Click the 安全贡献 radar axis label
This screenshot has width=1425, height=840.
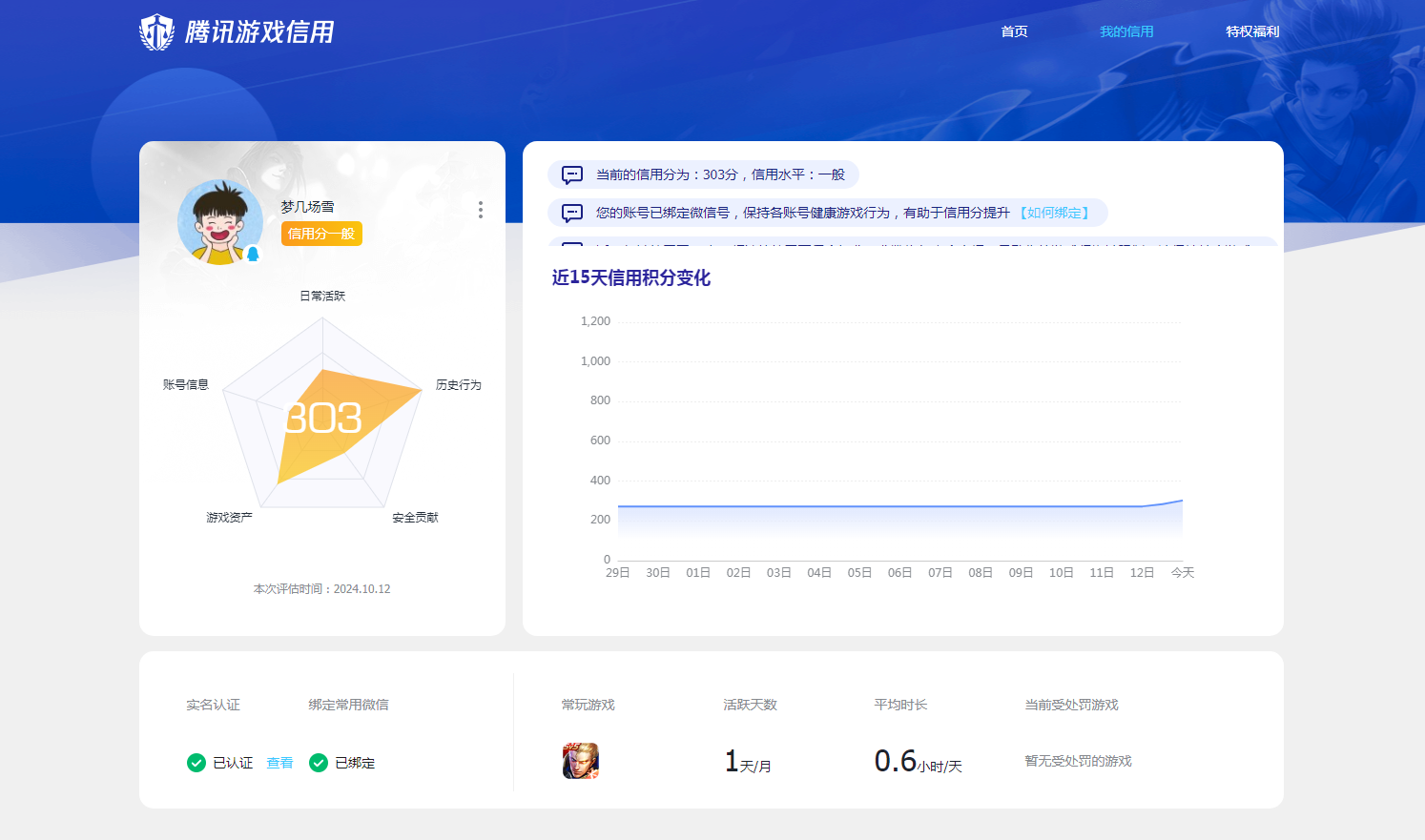[x=416, y=517]
